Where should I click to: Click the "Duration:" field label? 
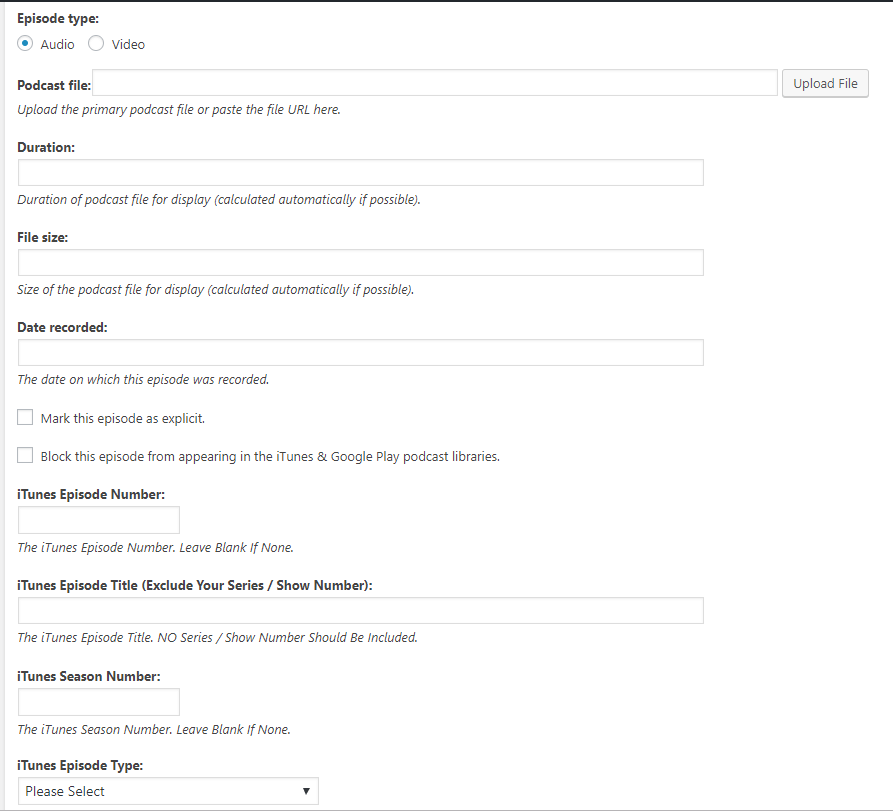46,147
